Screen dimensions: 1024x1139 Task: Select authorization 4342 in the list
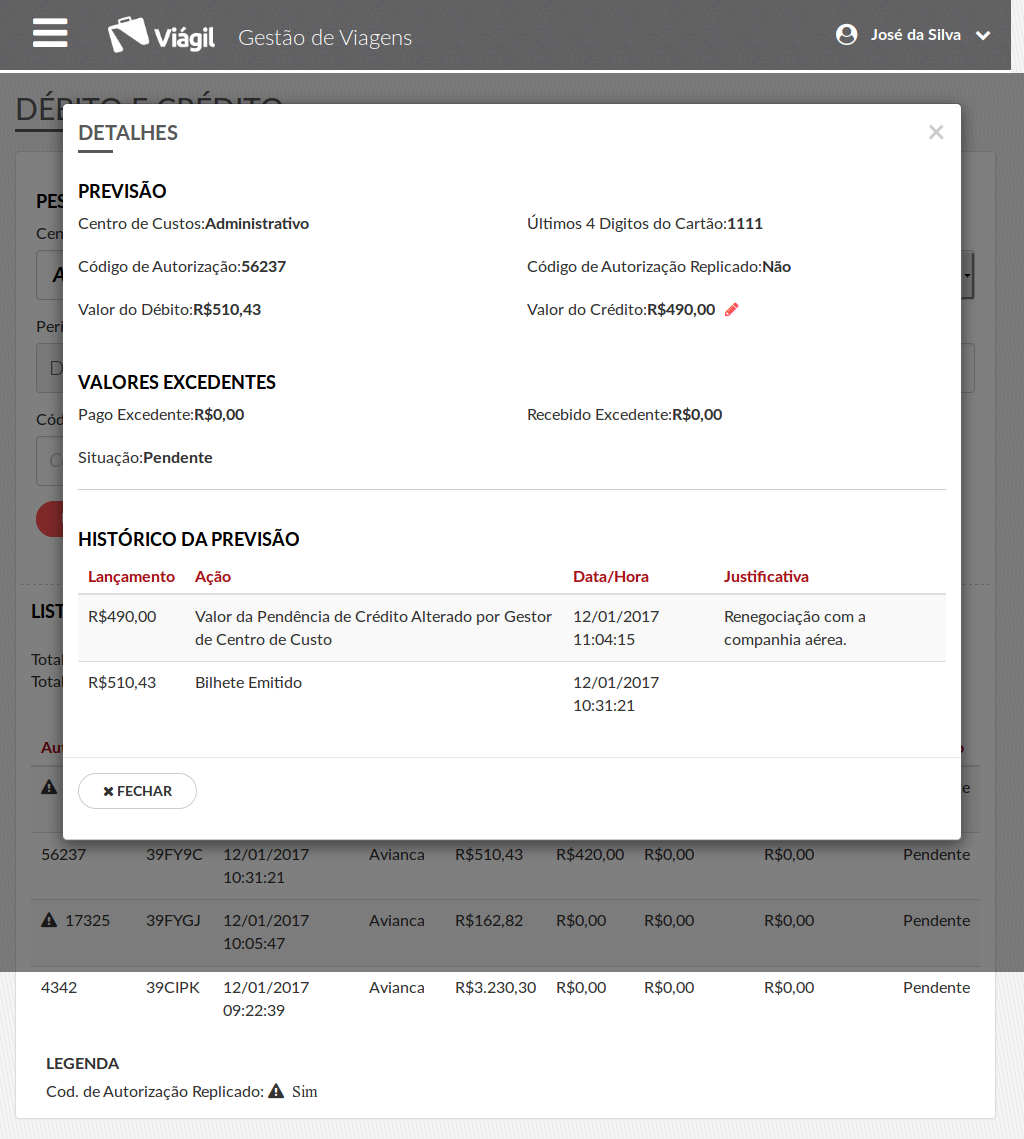coord(59,987)
